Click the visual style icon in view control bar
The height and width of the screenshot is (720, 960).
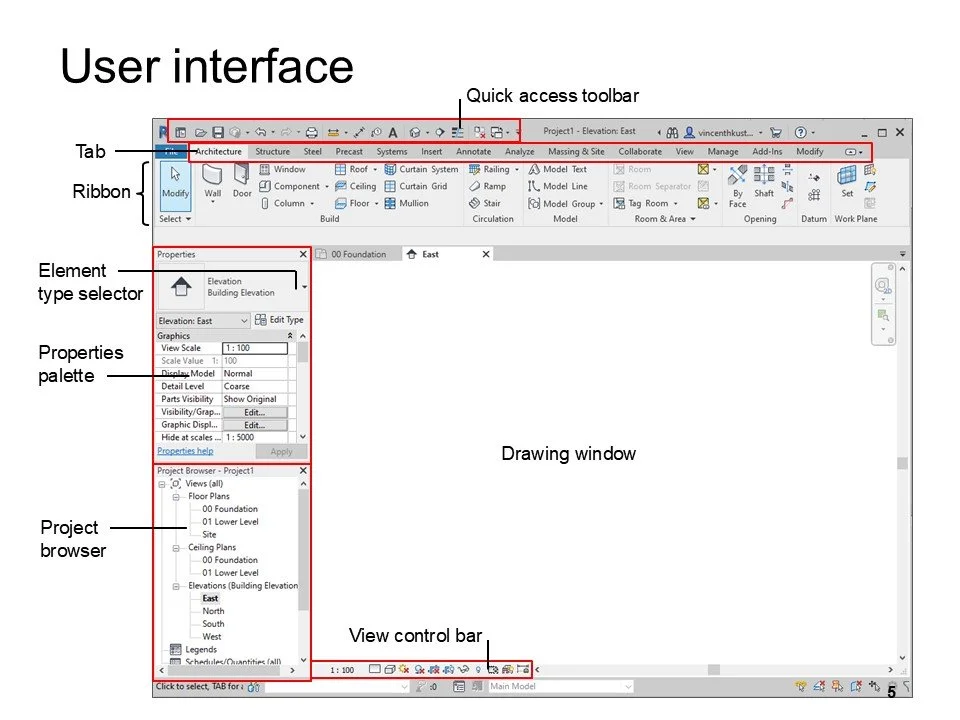[389, 670]
